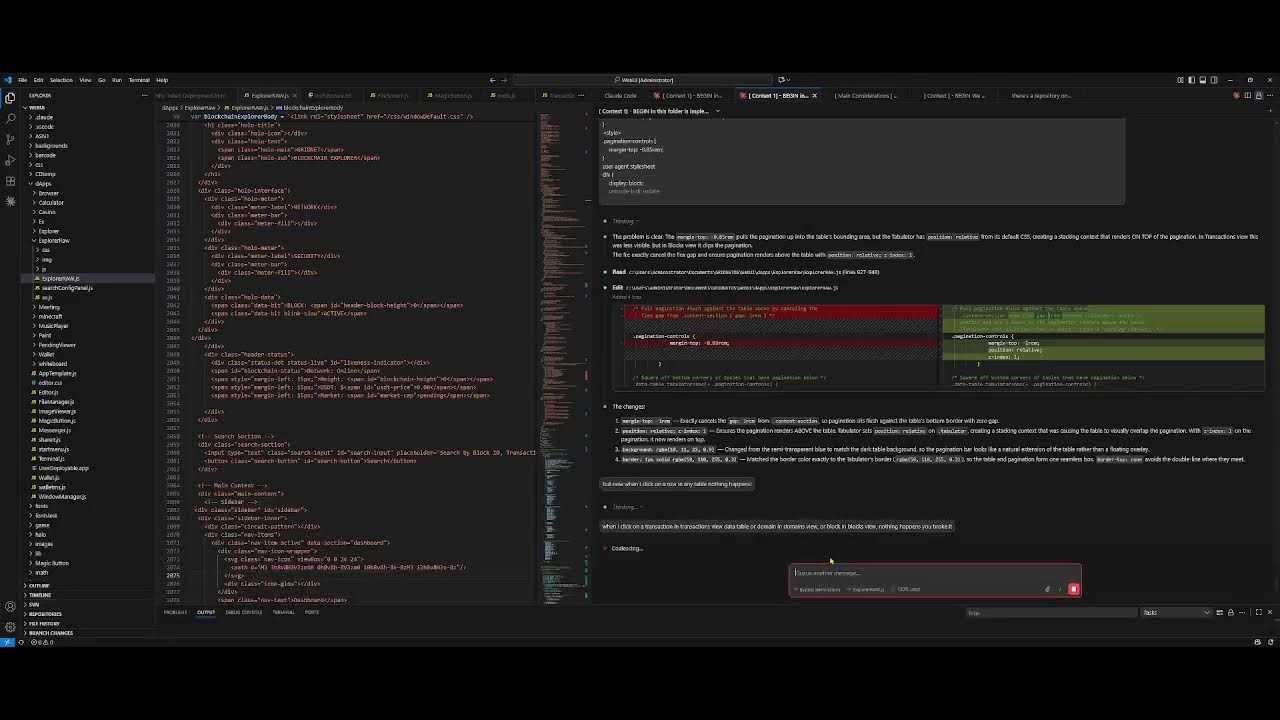Open the Terminal menu
Viewport: 1280px width, 720px height.
pyautogui.click(x=139, y=80)
